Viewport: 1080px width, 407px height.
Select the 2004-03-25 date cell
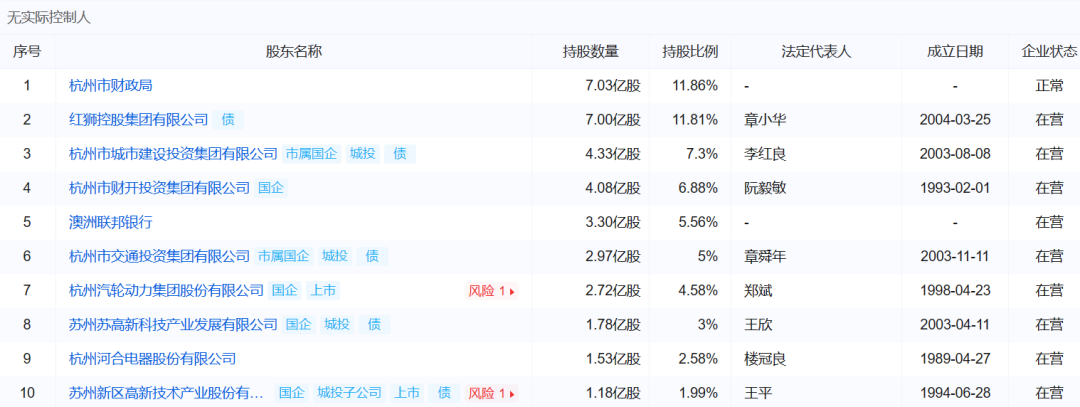[x=955, y=120]
